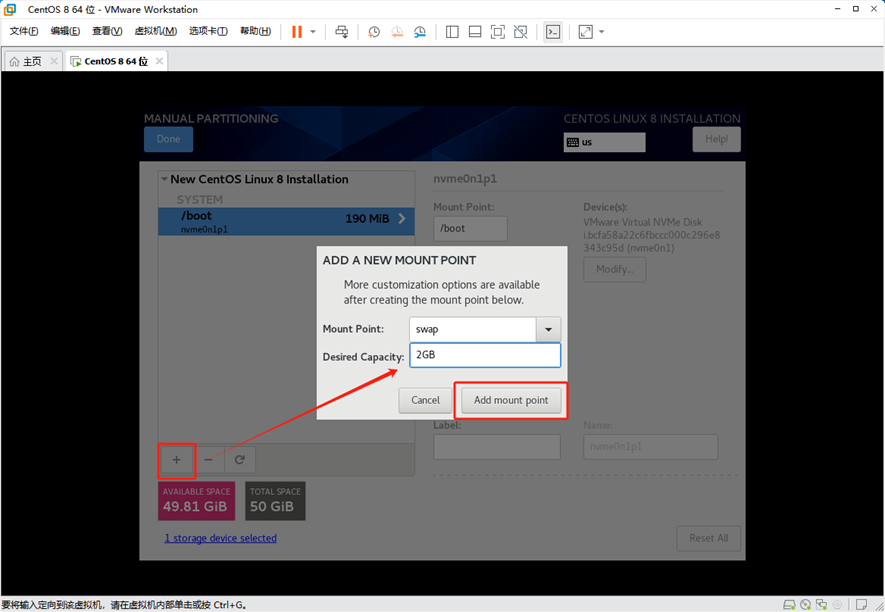The height and width of the screenshot is (612, 885).
Task: Enter full screen mode icon
Action: 498,32
